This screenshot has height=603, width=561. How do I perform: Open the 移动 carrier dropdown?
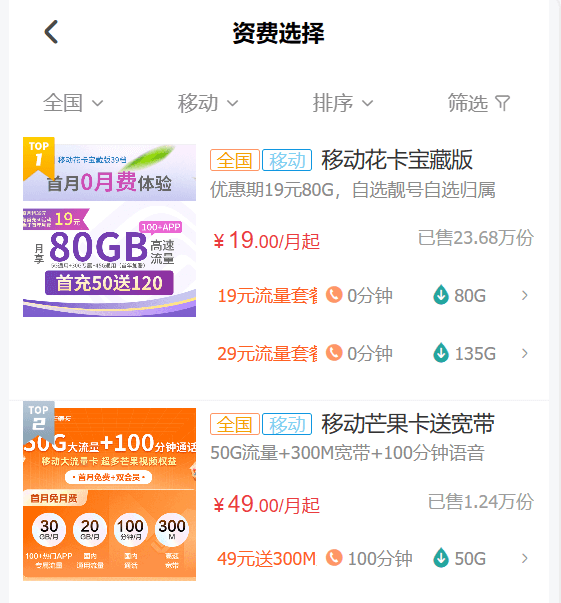point(208,103)
